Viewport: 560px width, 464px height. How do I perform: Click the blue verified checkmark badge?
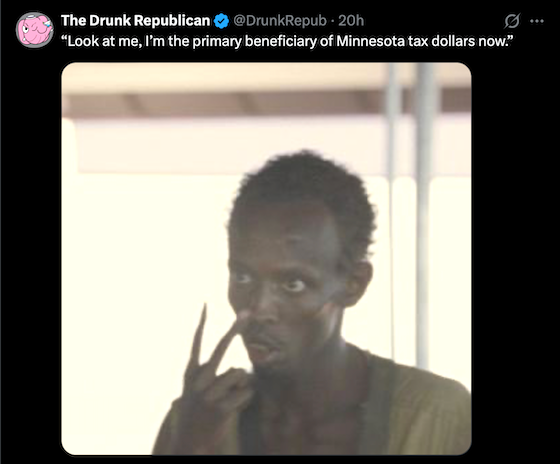[x=221, y=21]
